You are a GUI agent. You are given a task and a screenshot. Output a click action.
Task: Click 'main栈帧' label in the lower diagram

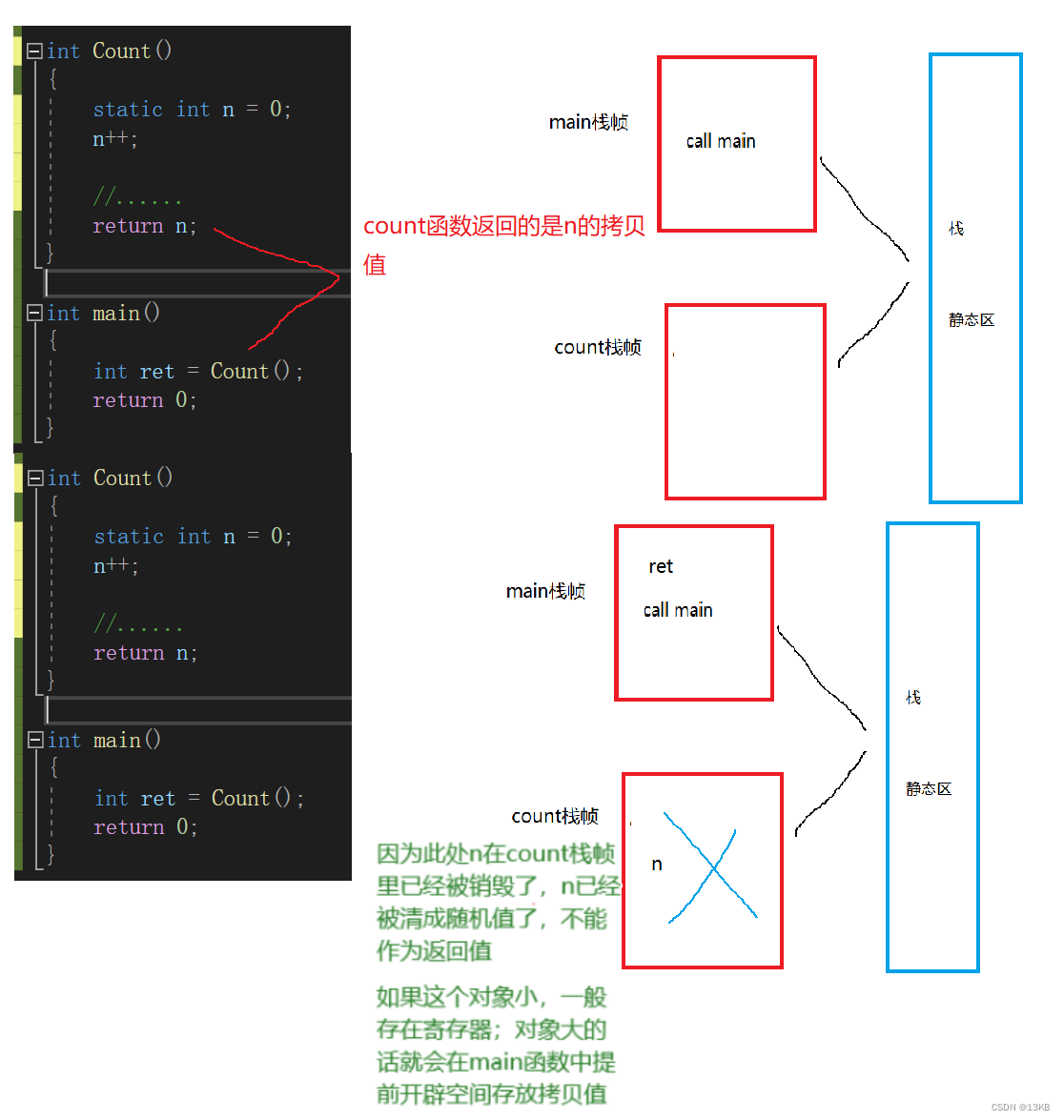[545, 591]
